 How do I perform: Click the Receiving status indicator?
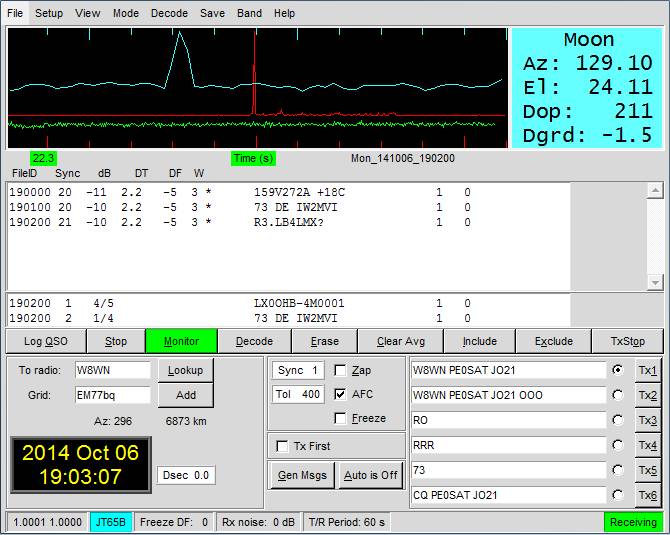pos(633,522)
